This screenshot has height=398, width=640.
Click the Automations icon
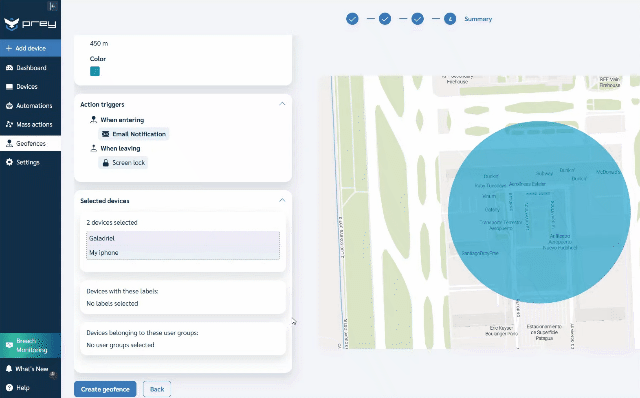(9, 106)
